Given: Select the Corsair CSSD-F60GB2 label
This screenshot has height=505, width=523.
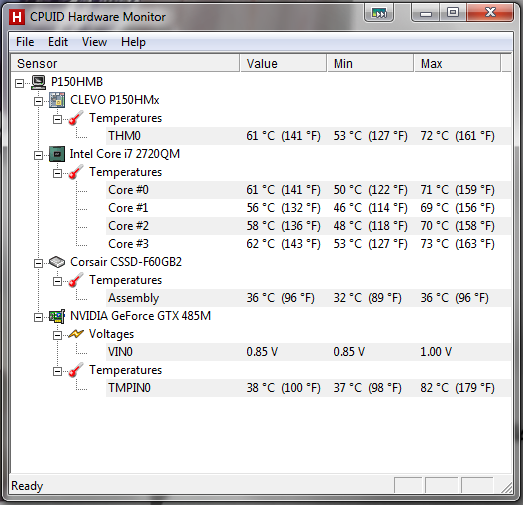Looking at the screenshot, I should pos(126,262).
